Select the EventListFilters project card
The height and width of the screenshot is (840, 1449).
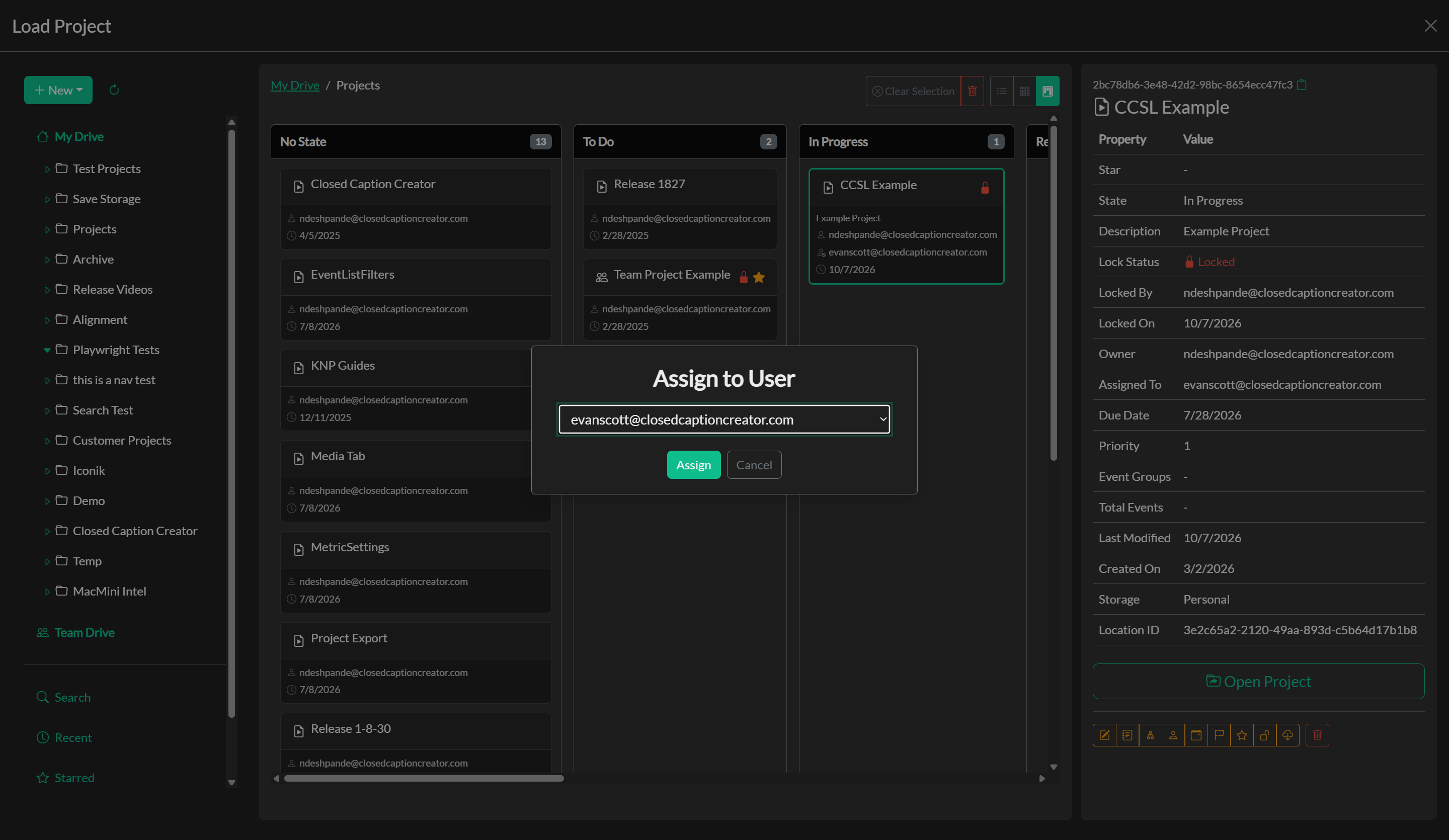coord(416,300)
